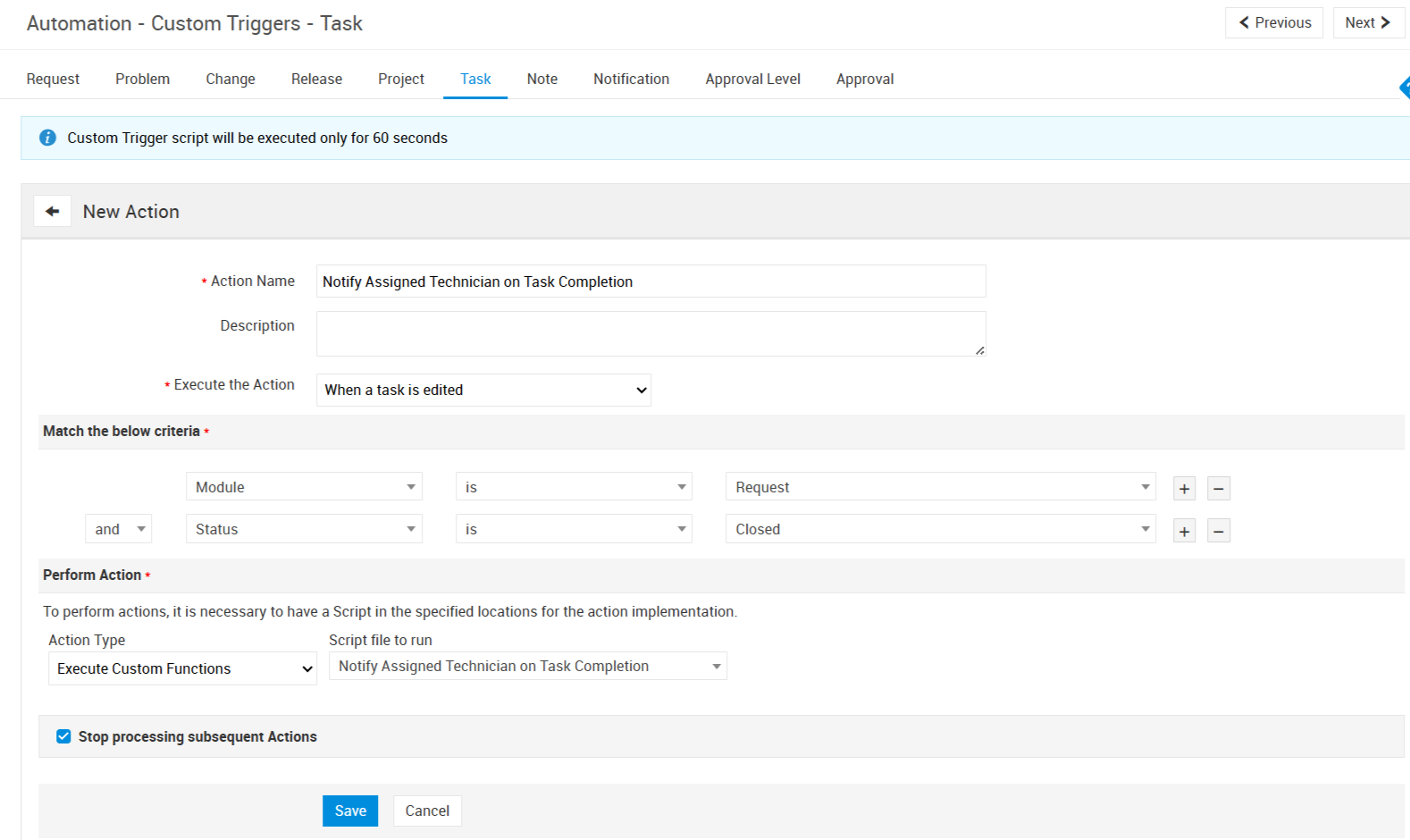Open the Closed status value dropdown
This screenshot has width=1410, height=840.
pos(940,529)
